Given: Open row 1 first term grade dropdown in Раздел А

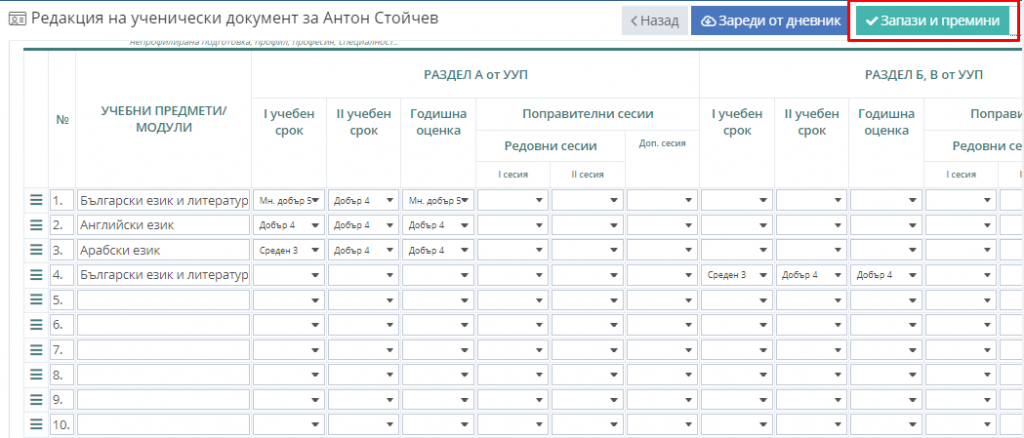Looking at the screenshot, I should point(289,200).
